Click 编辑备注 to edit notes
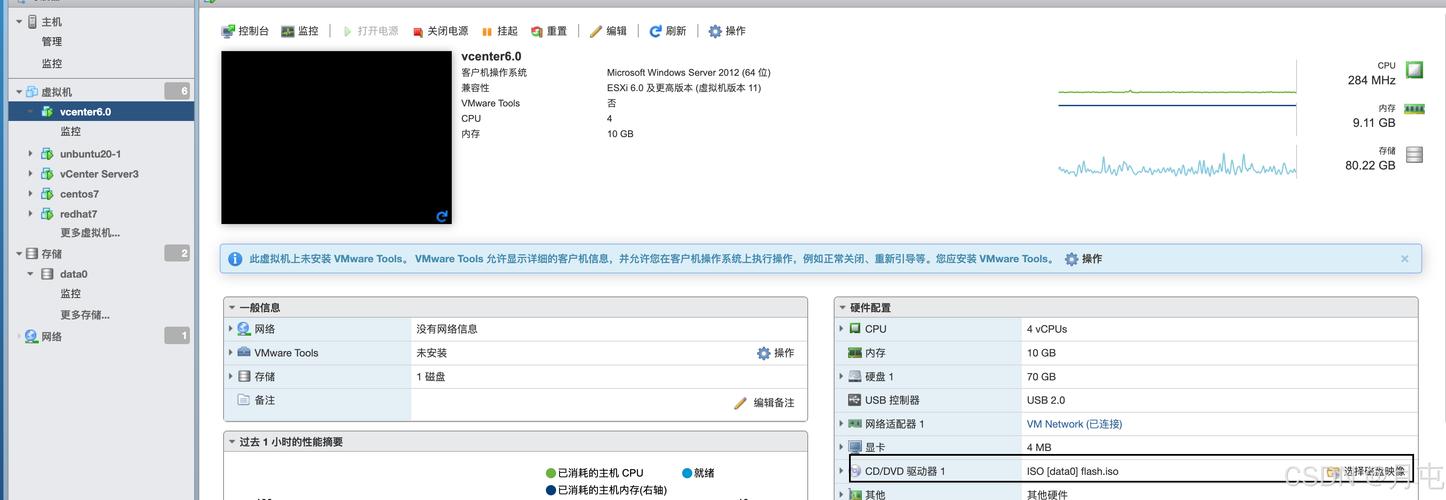The image size is (1446, 500). pyautogui.click(x=765, y=402)
